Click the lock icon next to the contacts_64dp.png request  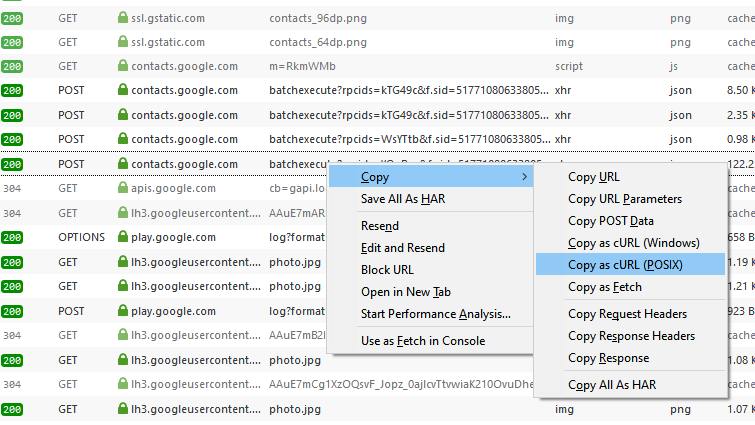pyautogui.click(x=124, y=42)
